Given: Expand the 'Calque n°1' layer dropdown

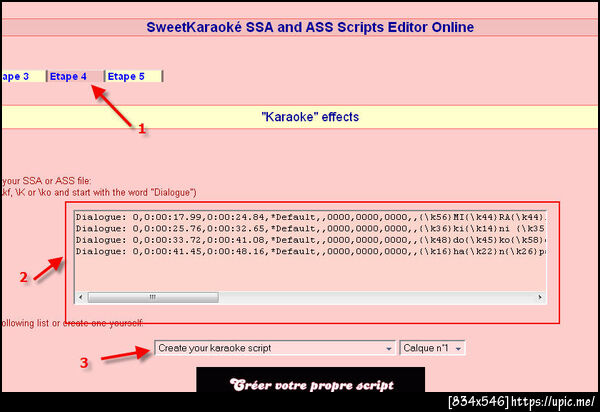Looking at the screenshot, I should tap(432, 348).
